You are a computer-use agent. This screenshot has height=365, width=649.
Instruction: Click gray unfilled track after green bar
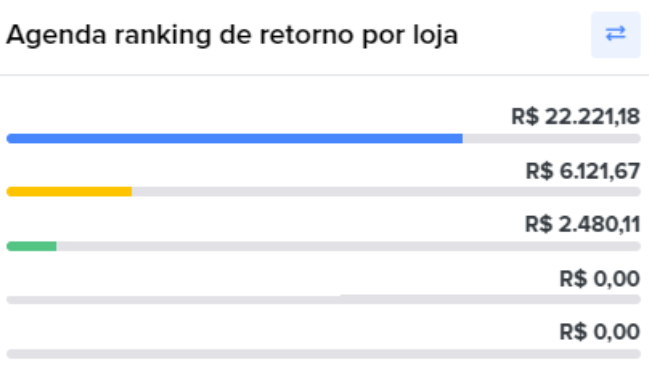tap(349, 246)
